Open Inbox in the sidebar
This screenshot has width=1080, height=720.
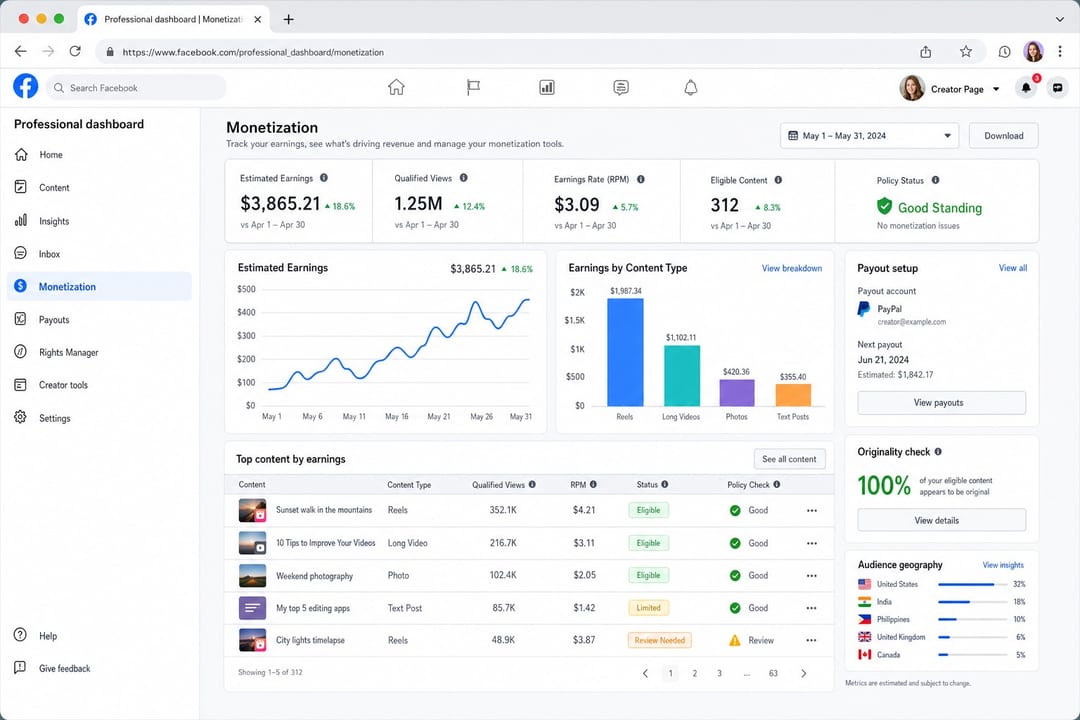99,254
